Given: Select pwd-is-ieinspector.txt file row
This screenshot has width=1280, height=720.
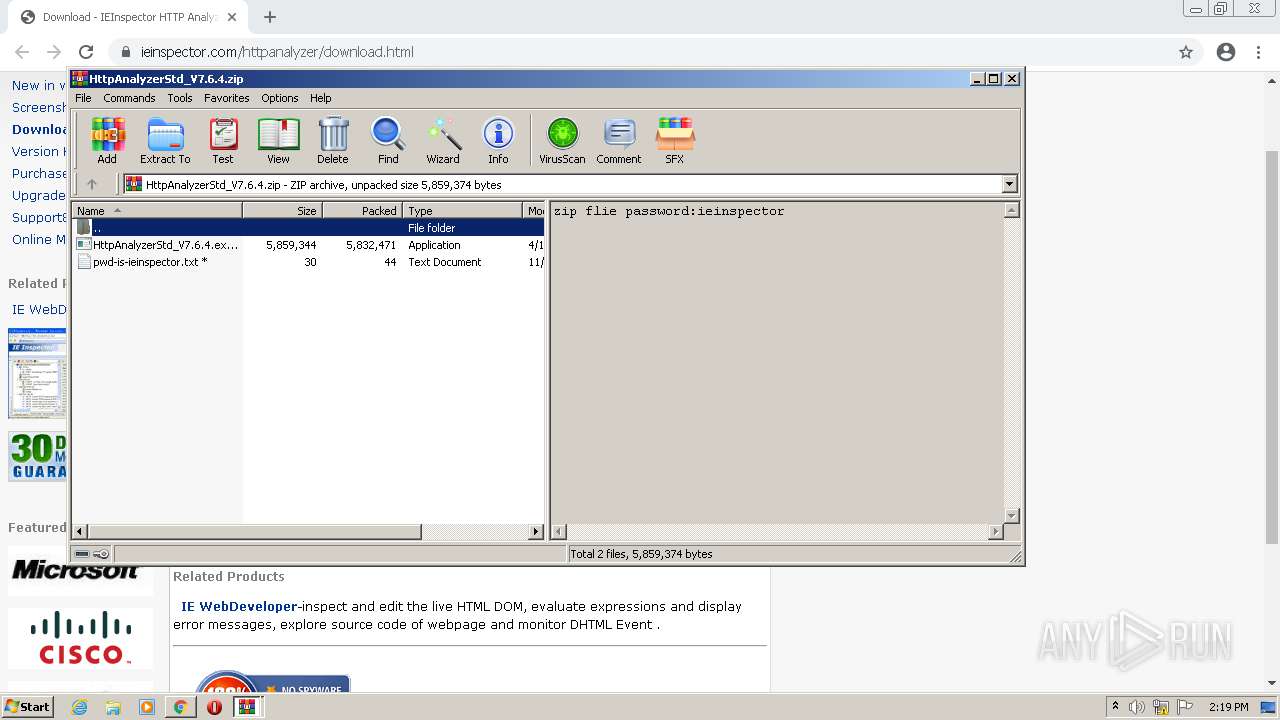Looking at the screenshot, I should click(308, 262).
